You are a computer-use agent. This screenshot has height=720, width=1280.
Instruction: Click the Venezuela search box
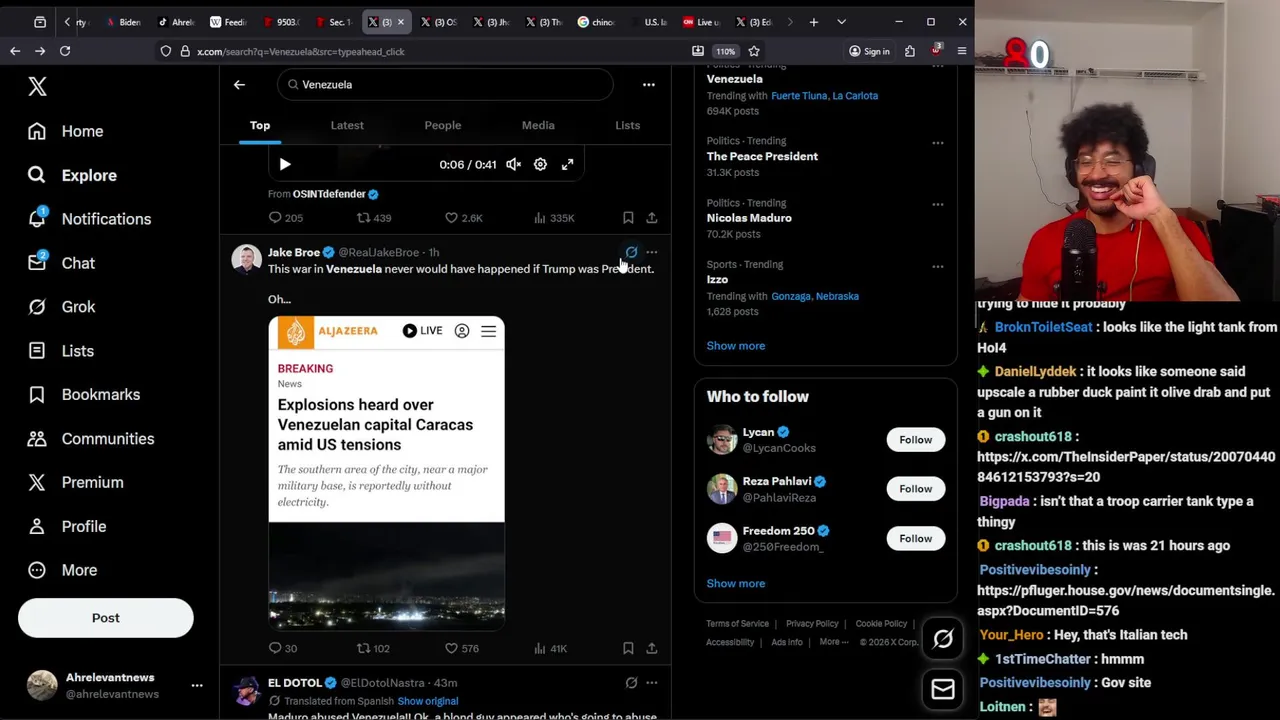[x=445, y=85]
